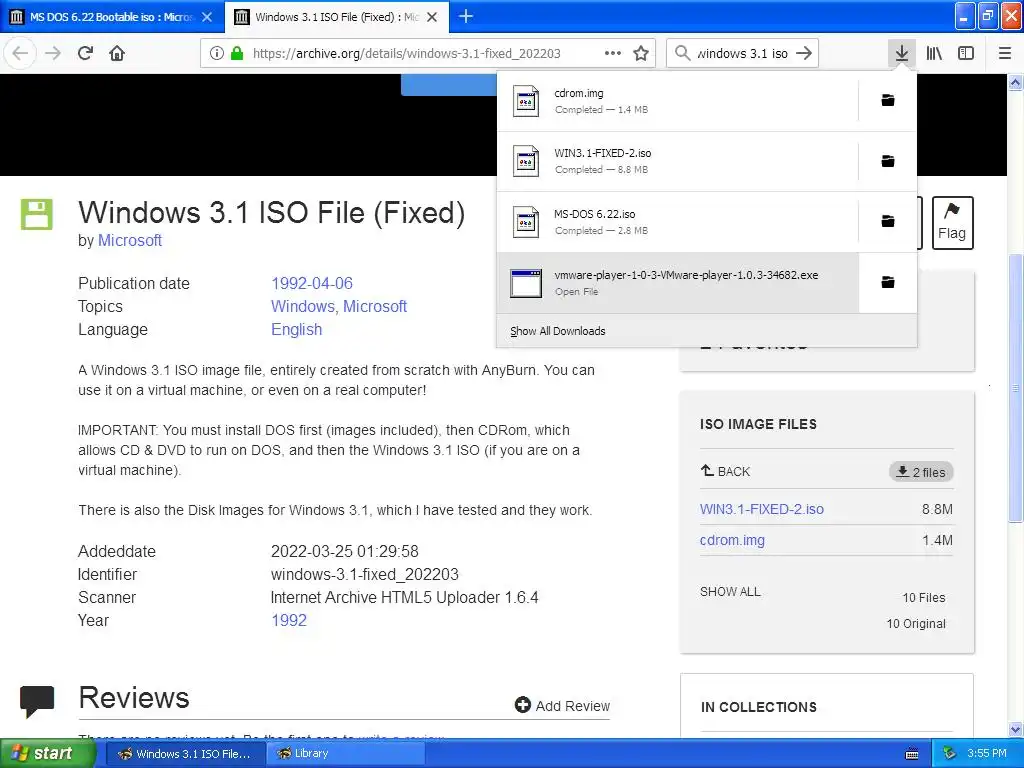The width and height of the screenshot is (1024, 768).
Task: Select the Addeddate value 2022-03-25 01:29:58
Action: (x=345, y=551)
